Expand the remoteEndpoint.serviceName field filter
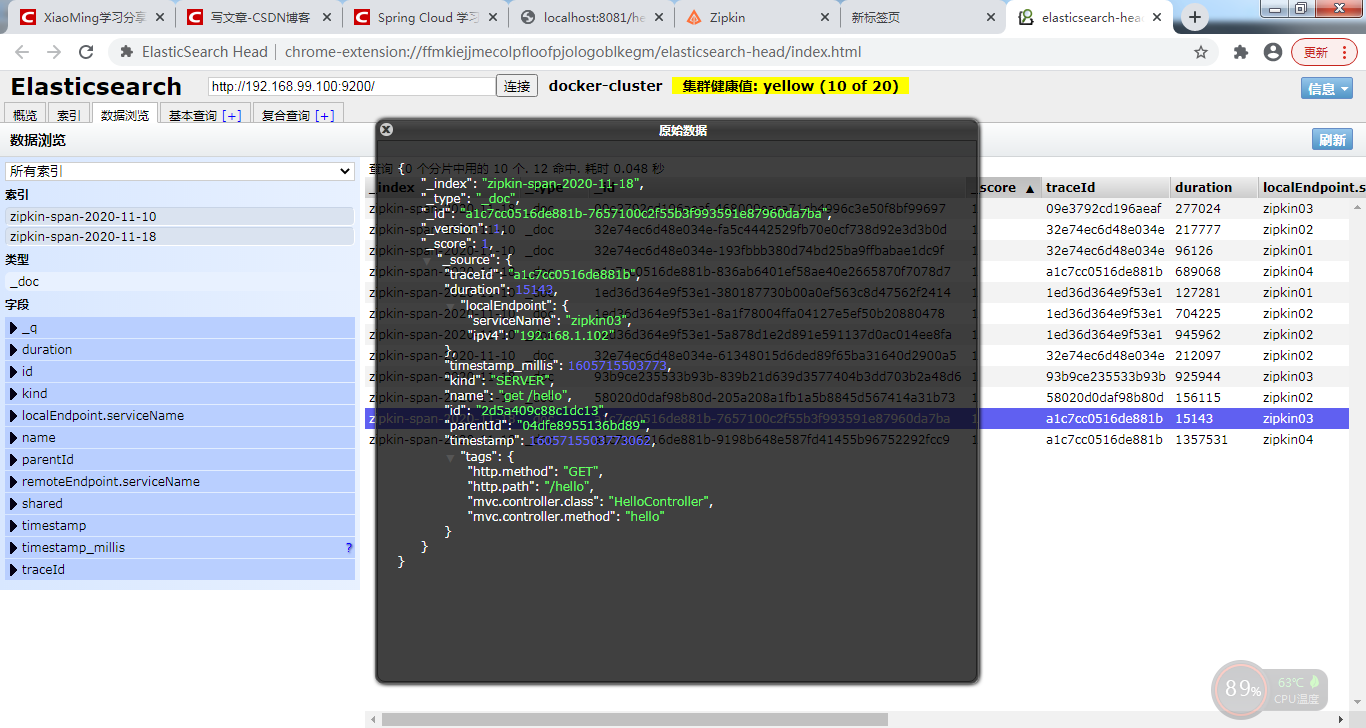Image resolution: width=1366 pixels, height=728 pixels. 180,482
